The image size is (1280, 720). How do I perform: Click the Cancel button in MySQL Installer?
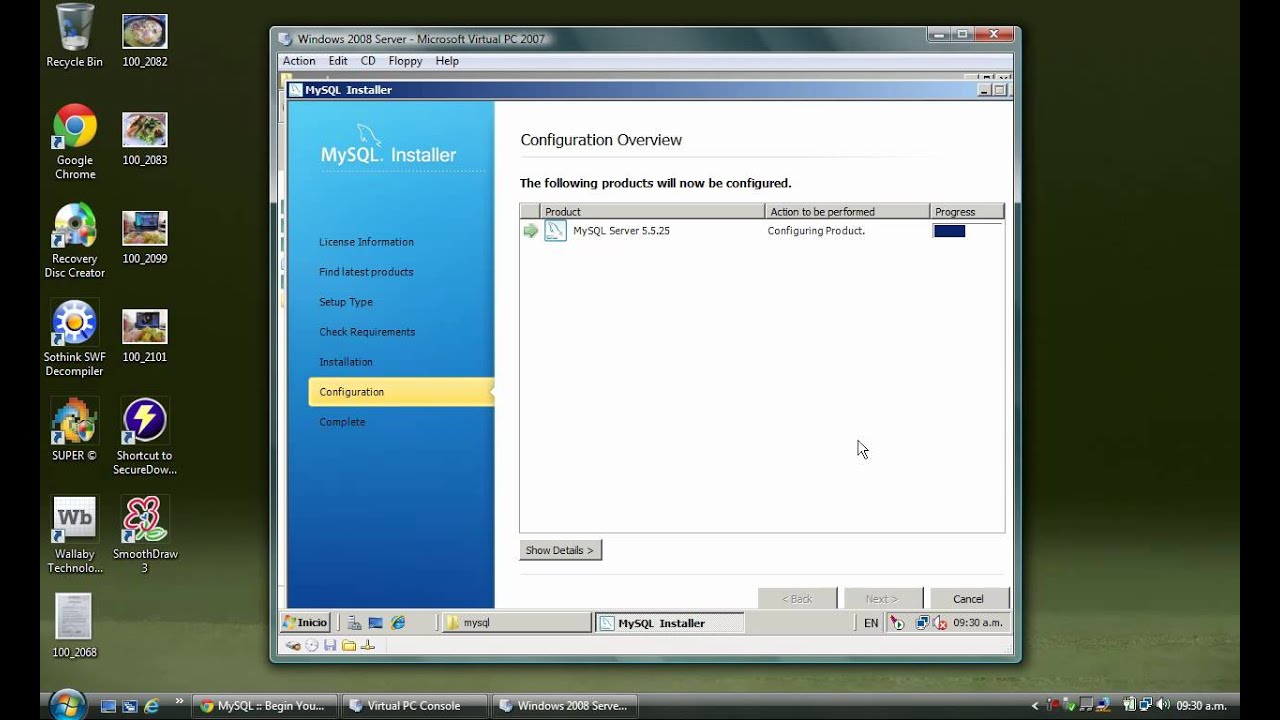pyautogui.click(x=968, y=599)
